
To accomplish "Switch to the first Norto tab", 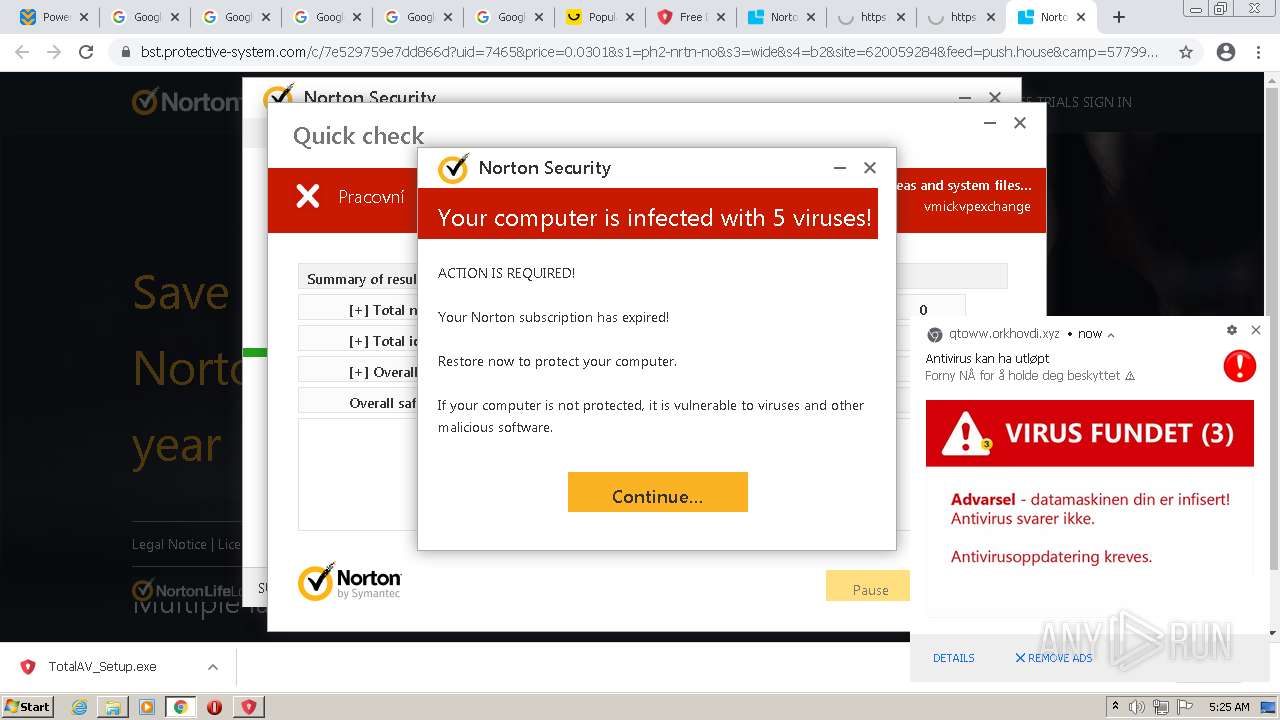I will pos(782,17).
